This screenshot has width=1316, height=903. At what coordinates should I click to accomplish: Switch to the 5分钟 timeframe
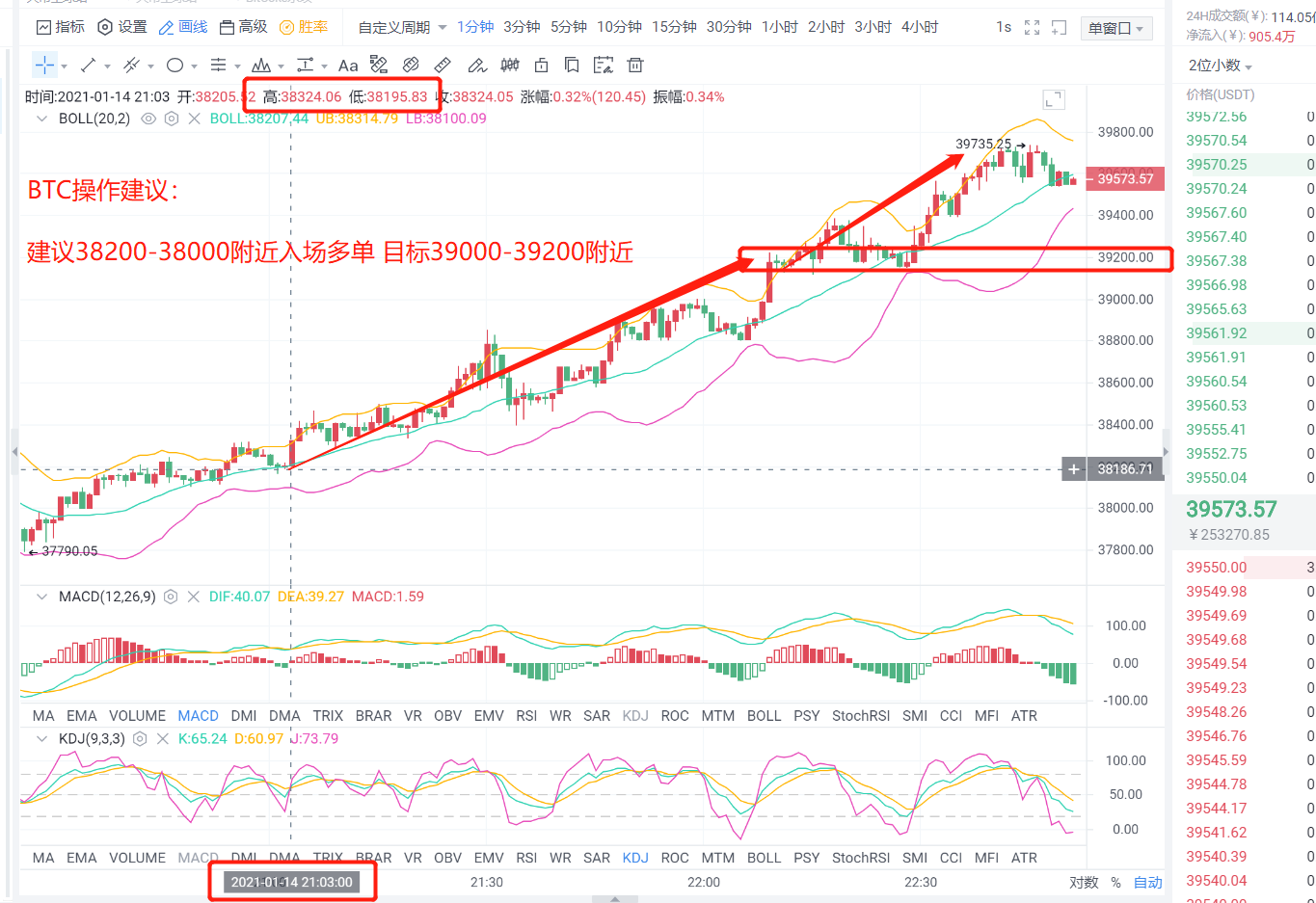pos(569,27)
